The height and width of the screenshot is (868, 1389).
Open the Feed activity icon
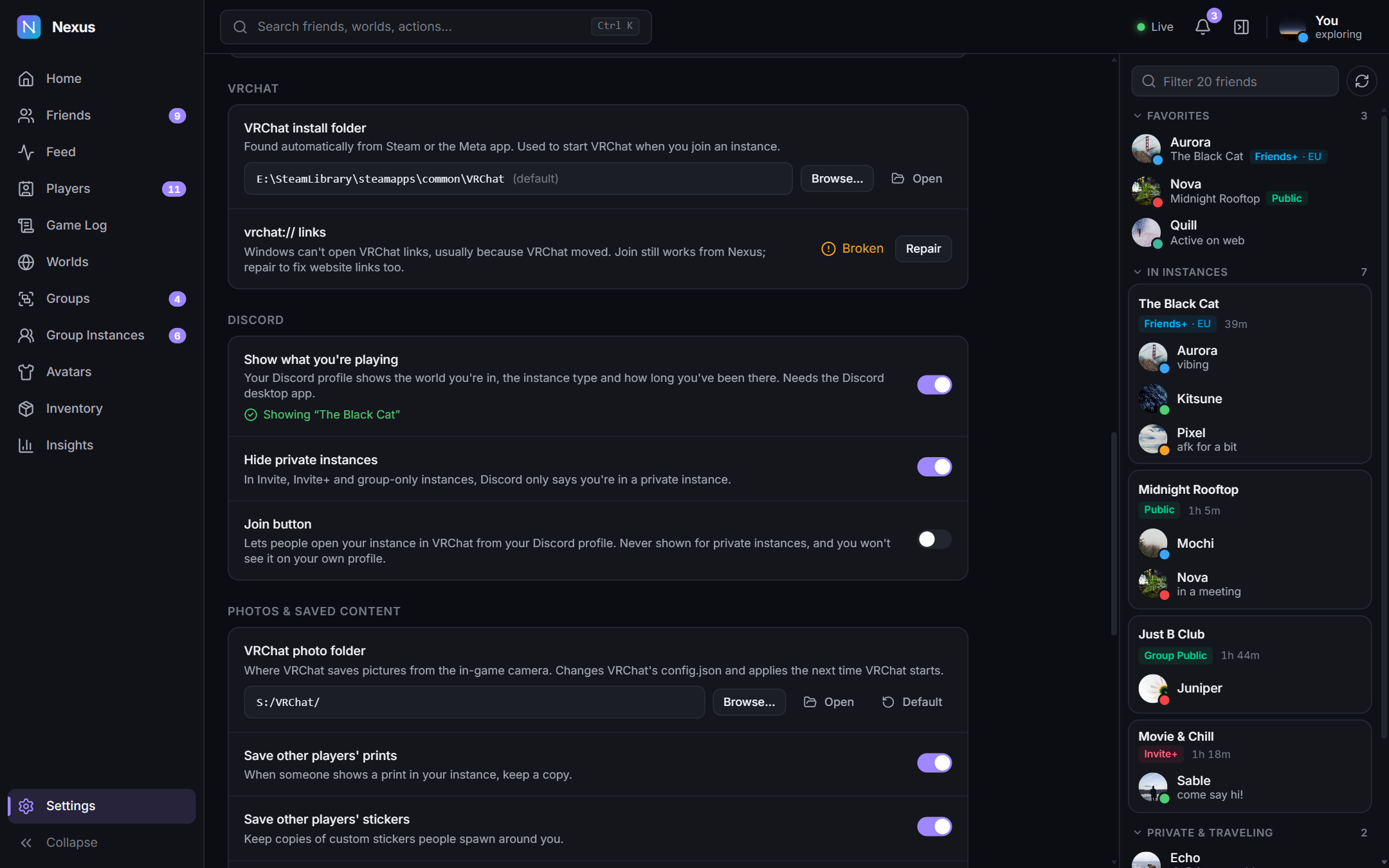[x=26, y=152]
